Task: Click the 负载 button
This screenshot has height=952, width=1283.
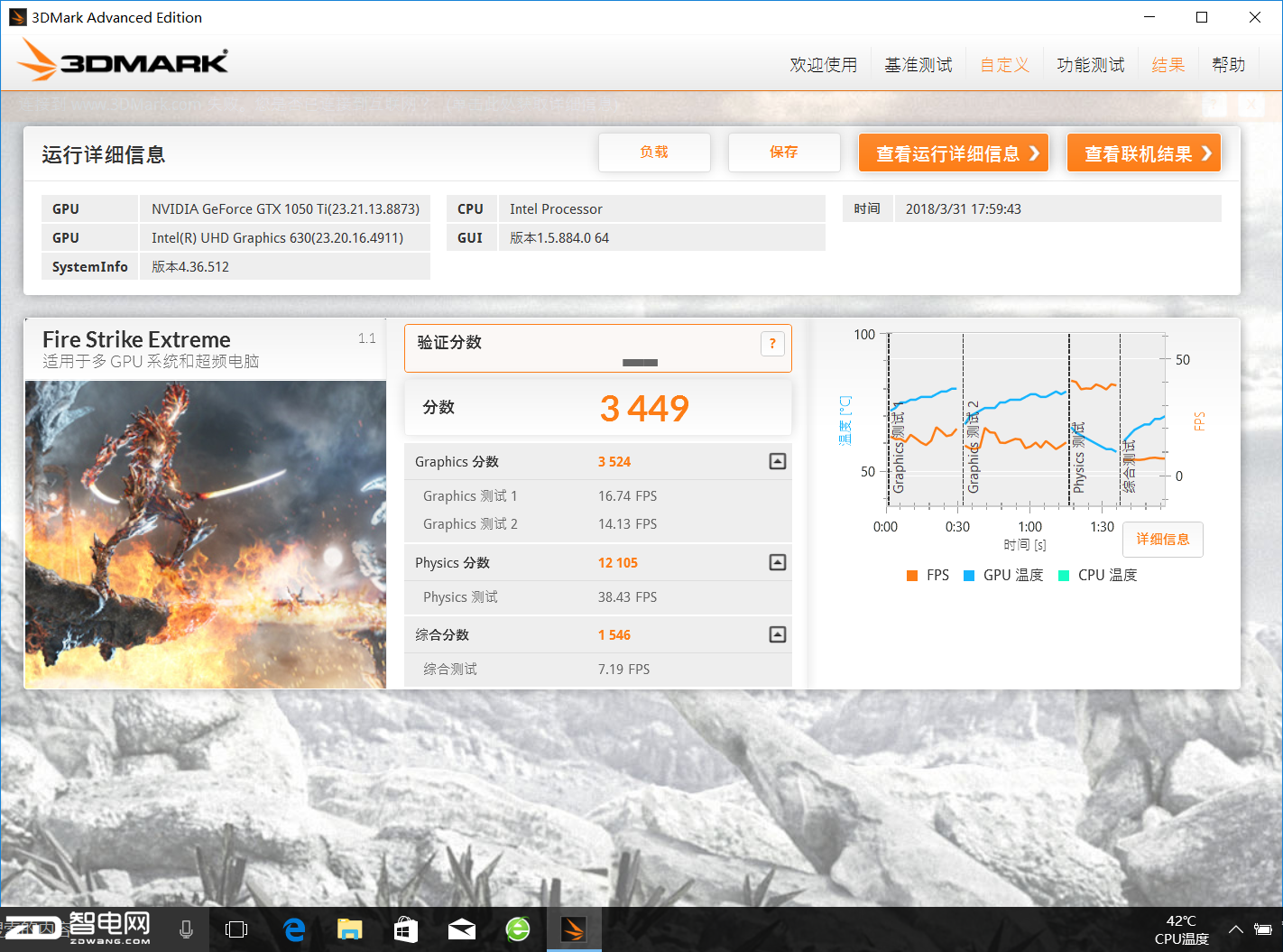Action: [654, 153]
